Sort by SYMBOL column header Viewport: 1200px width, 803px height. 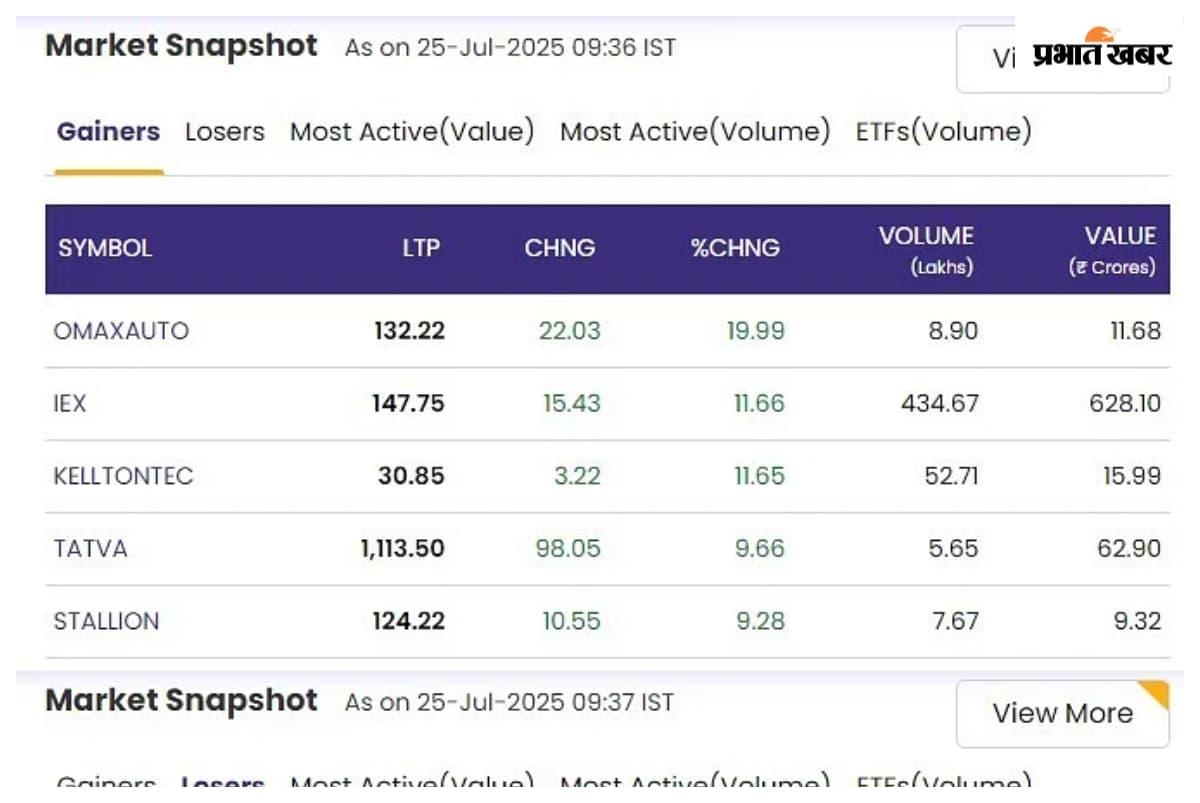[105, 249]
